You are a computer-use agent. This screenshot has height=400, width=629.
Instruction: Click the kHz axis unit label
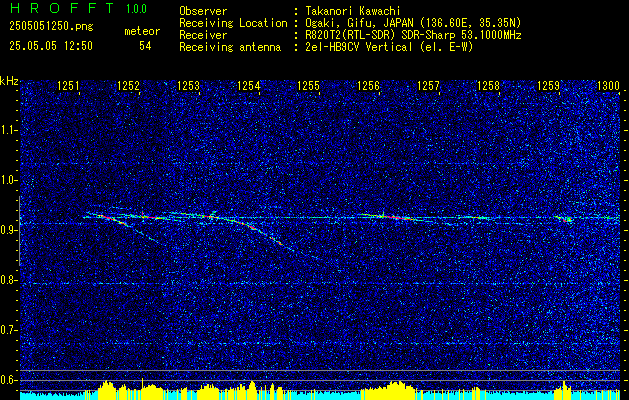(x=9, y=81)
